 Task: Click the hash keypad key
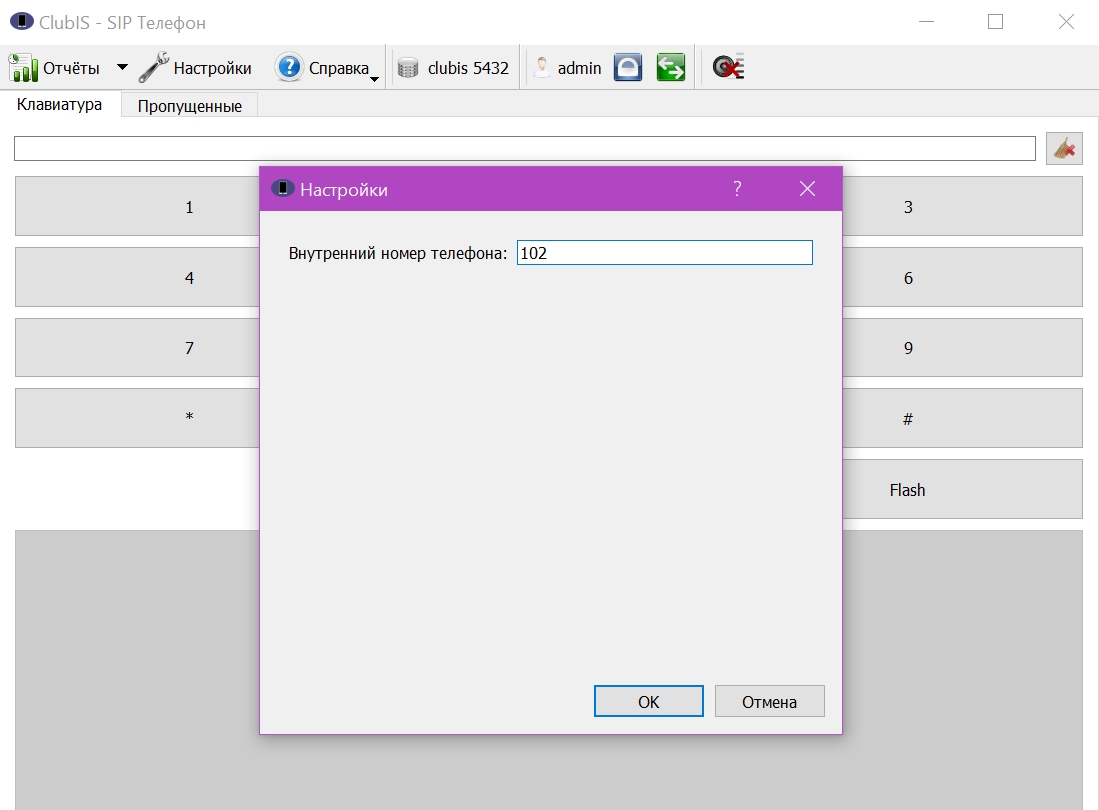[x=962, y=418]
